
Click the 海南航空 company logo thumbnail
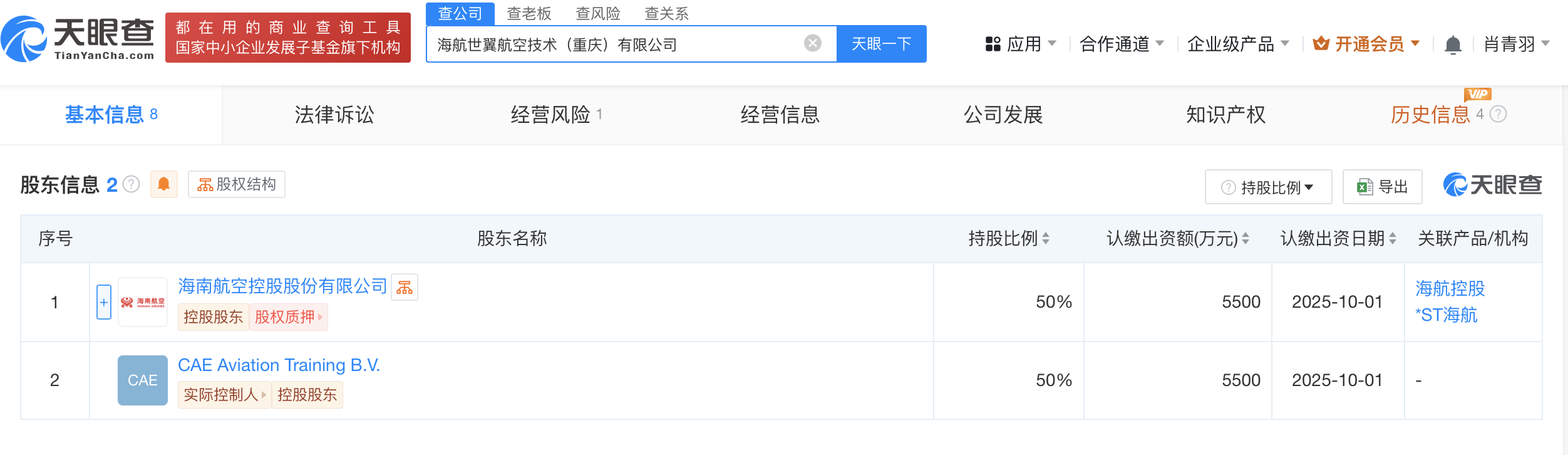pyautogui.click(x=143, y=302)
